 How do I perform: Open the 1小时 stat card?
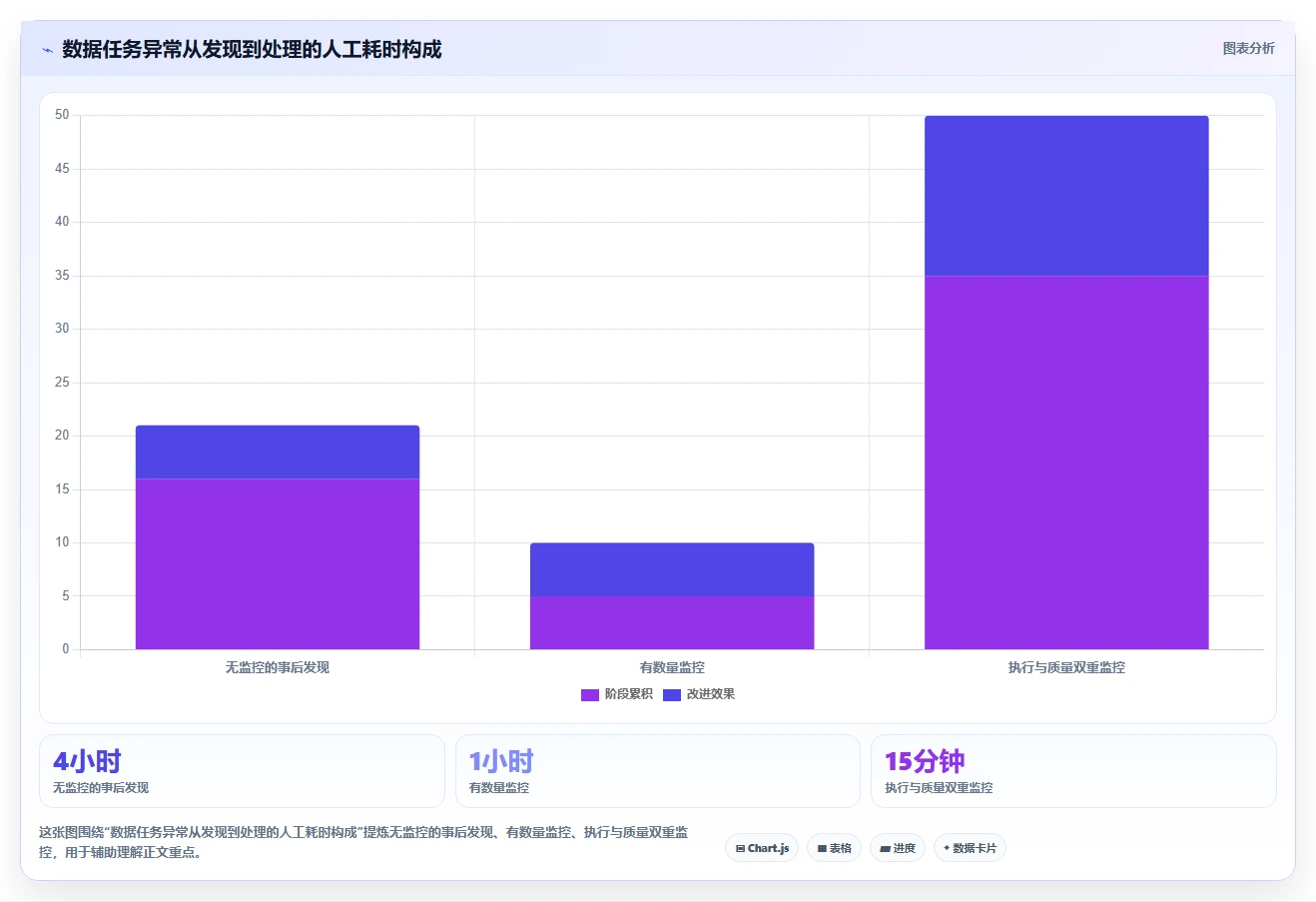[657, 771]
